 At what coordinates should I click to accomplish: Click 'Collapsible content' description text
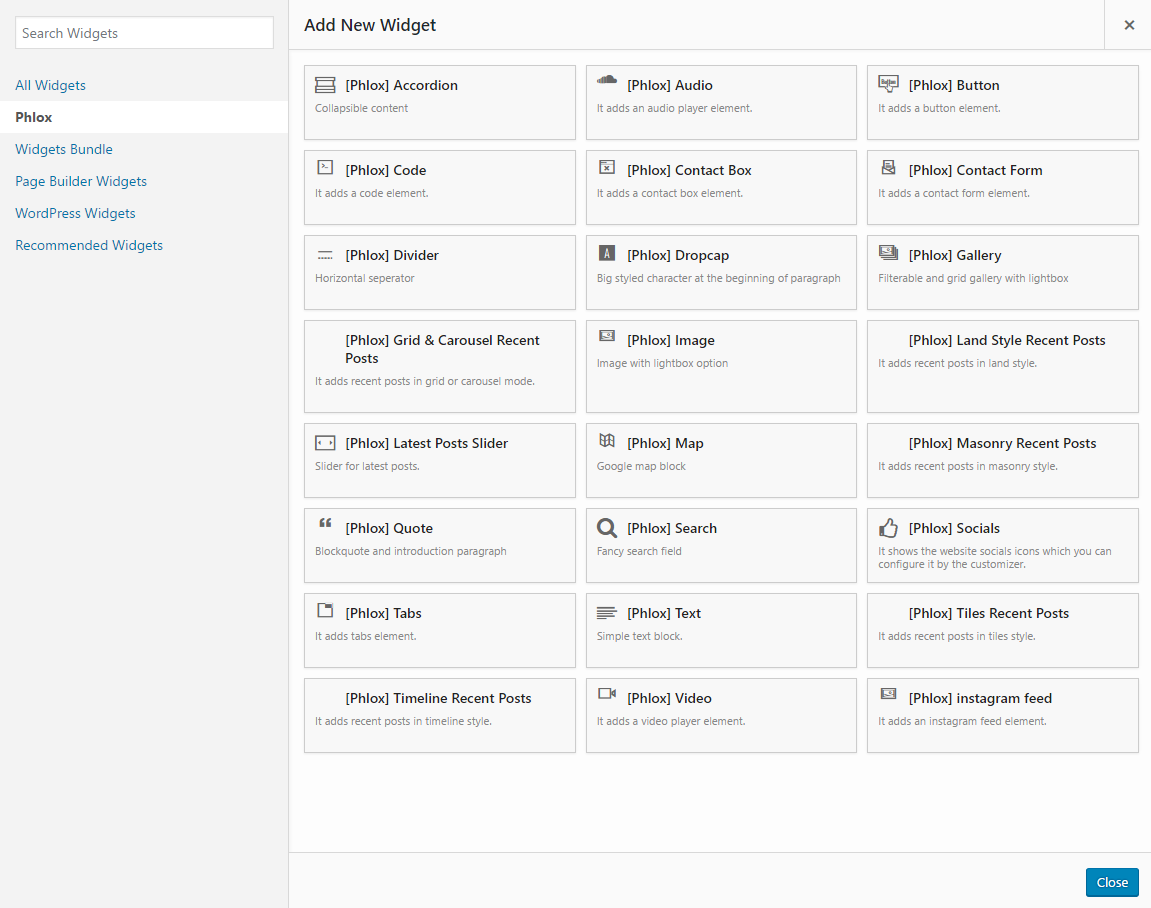[x=361, y=108]
